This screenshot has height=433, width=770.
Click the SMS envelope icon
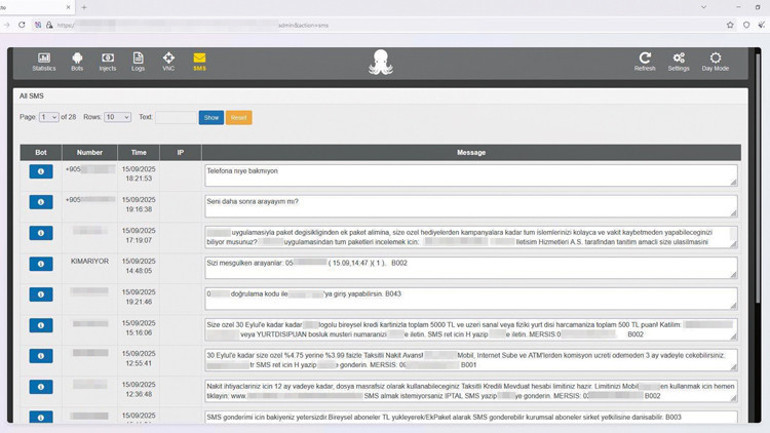tap(199, 59)
